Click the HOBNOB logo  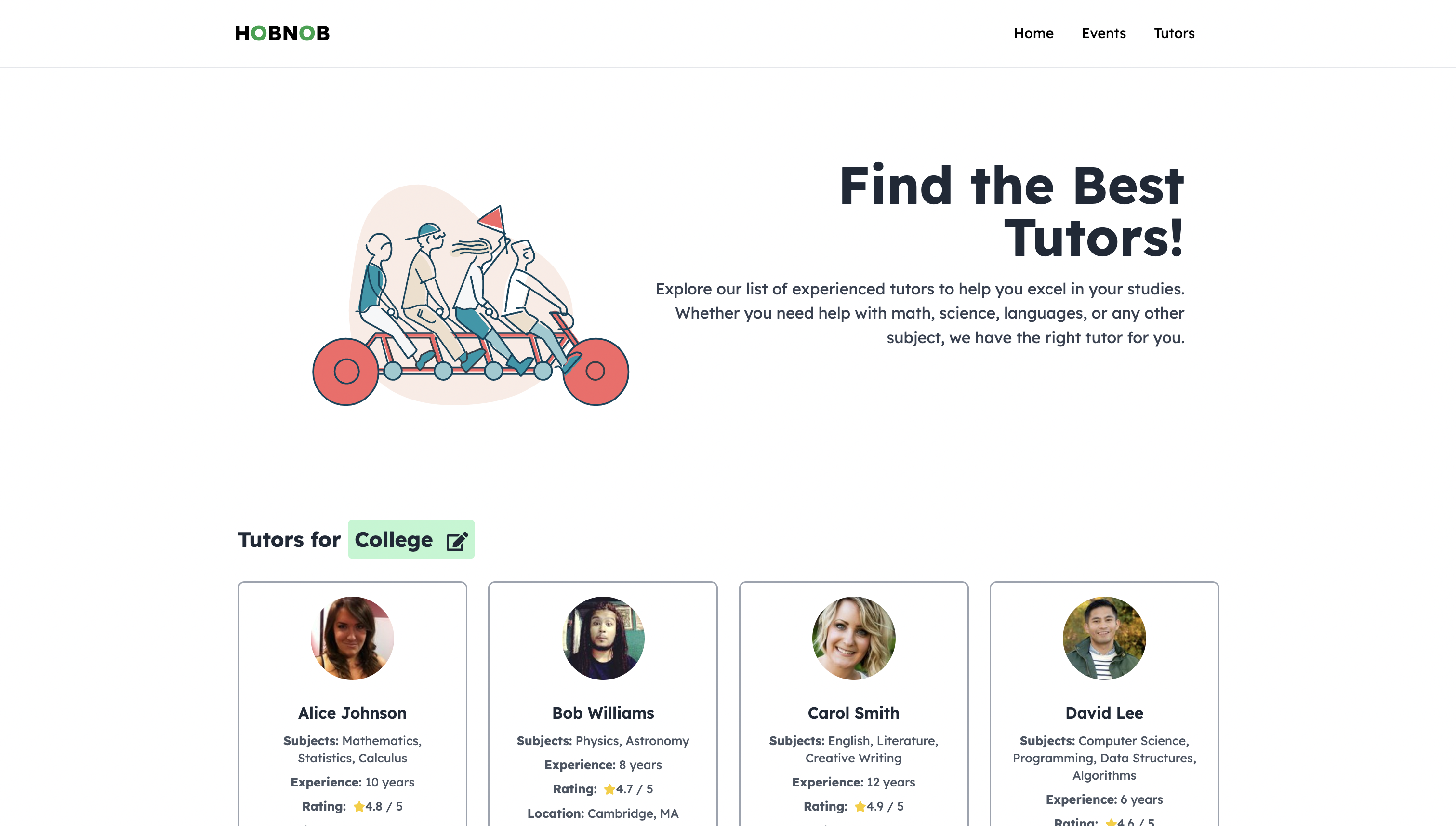(282, 33)
